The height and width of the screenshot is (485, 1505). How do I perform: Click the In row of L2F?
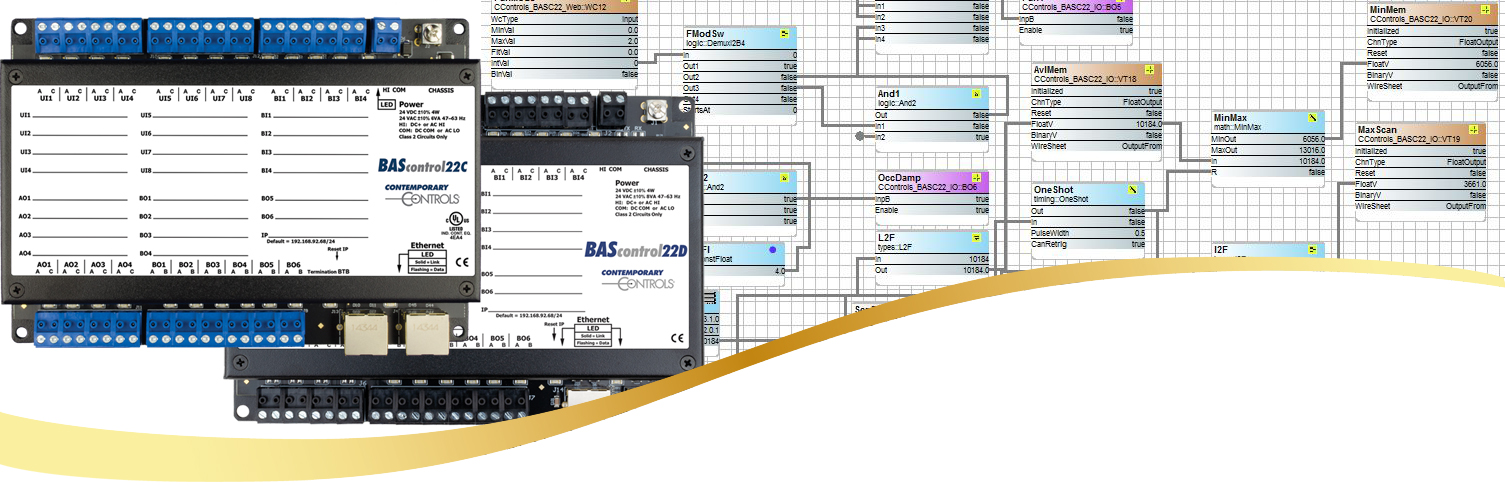(932, 259)
